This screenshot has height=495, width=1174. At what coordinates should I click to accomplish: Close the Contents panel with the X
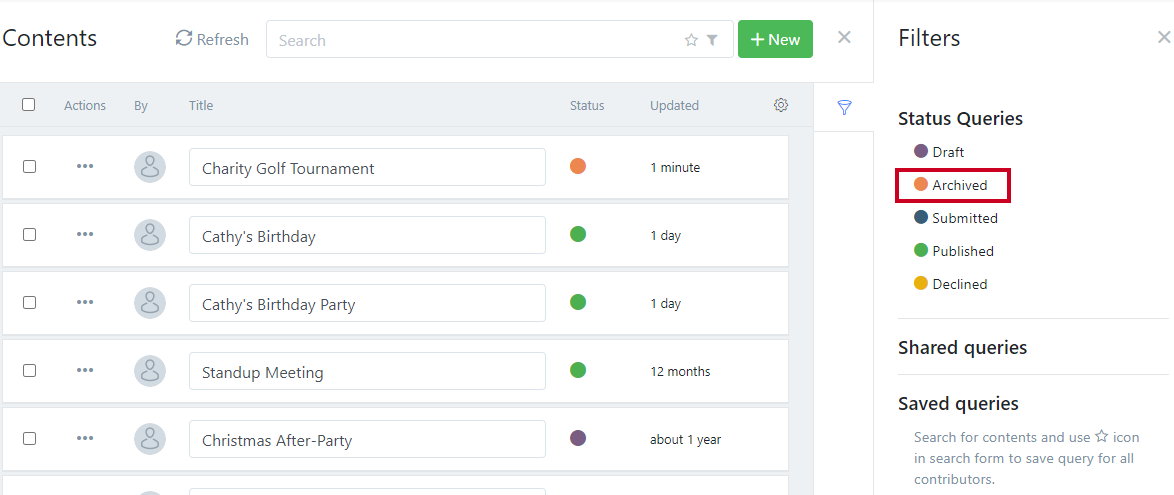(844, 37)
